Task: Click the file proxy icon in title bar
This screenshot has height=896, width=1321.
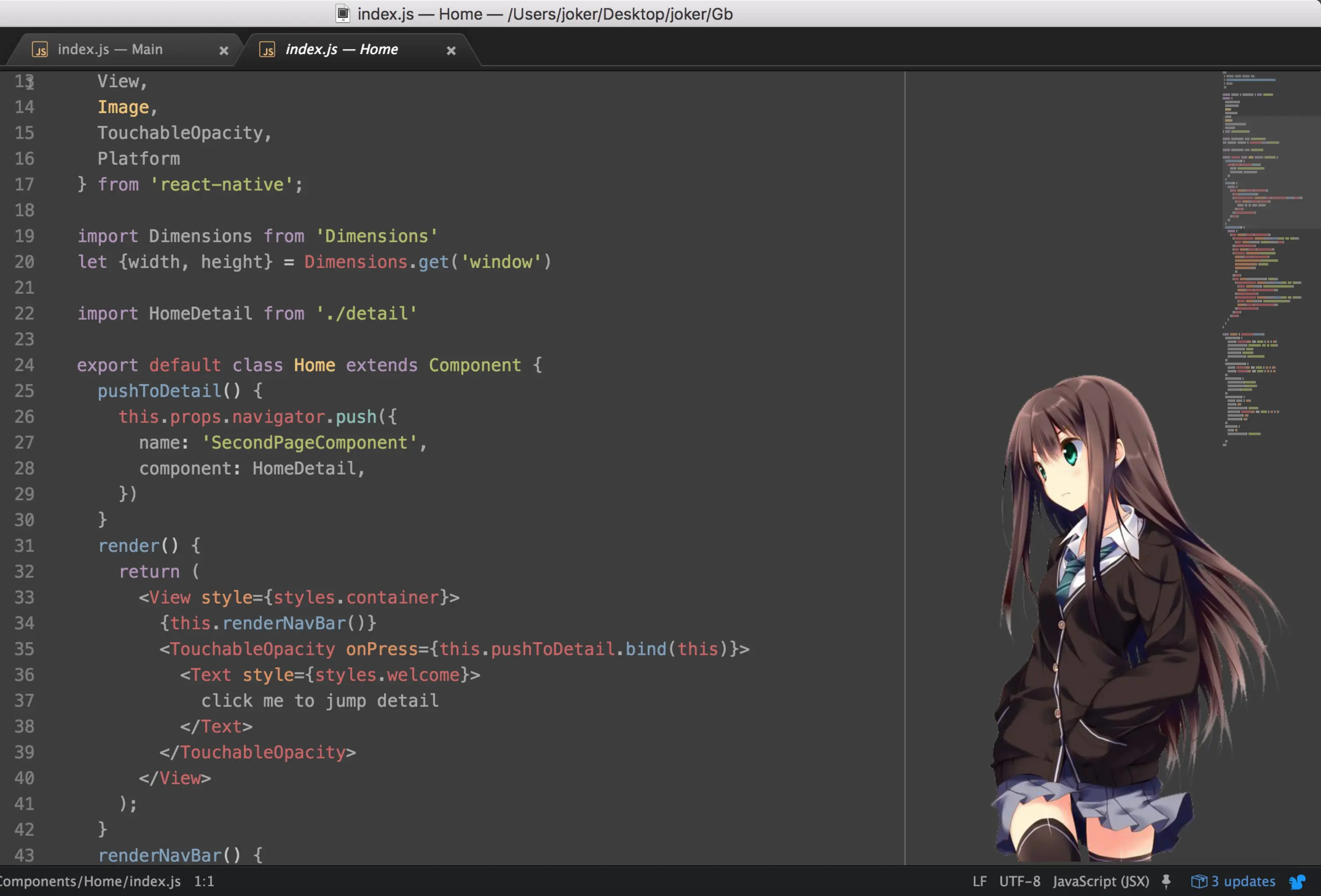Action: point(342,14)
